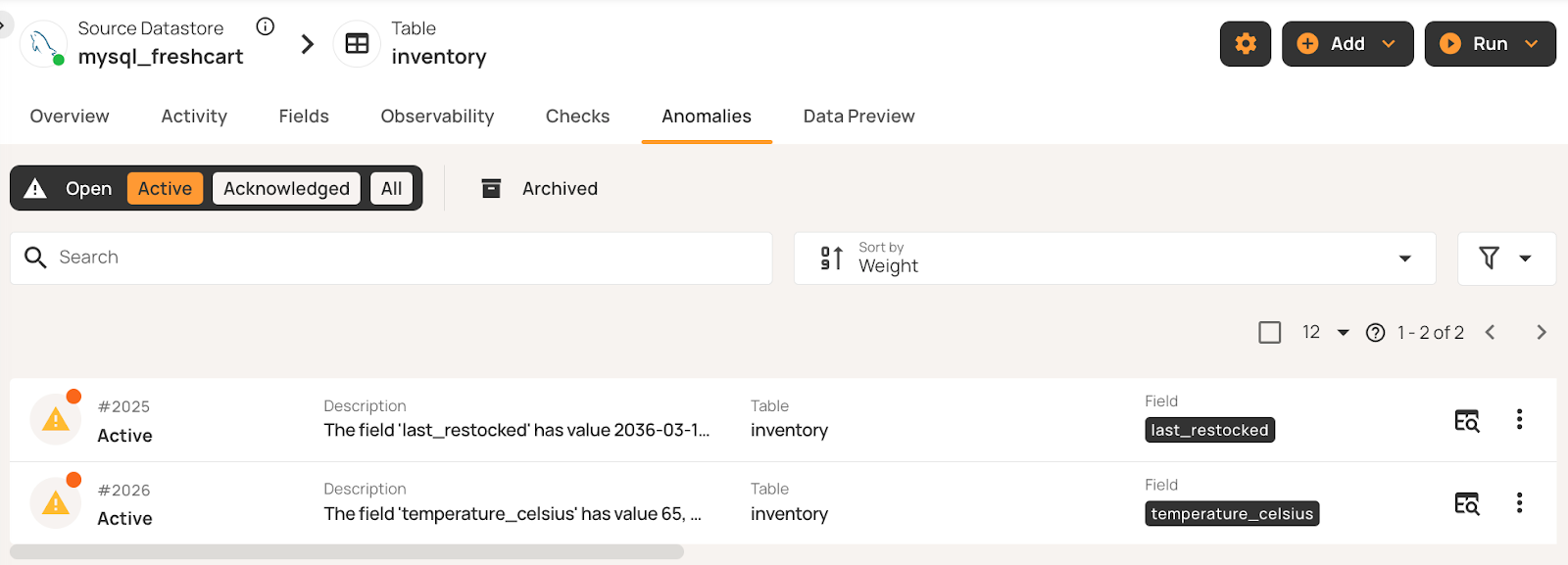Click the warning triangle on anomaly #2025
Screen dimensions: 1568x565
click(x=55, y=419)
